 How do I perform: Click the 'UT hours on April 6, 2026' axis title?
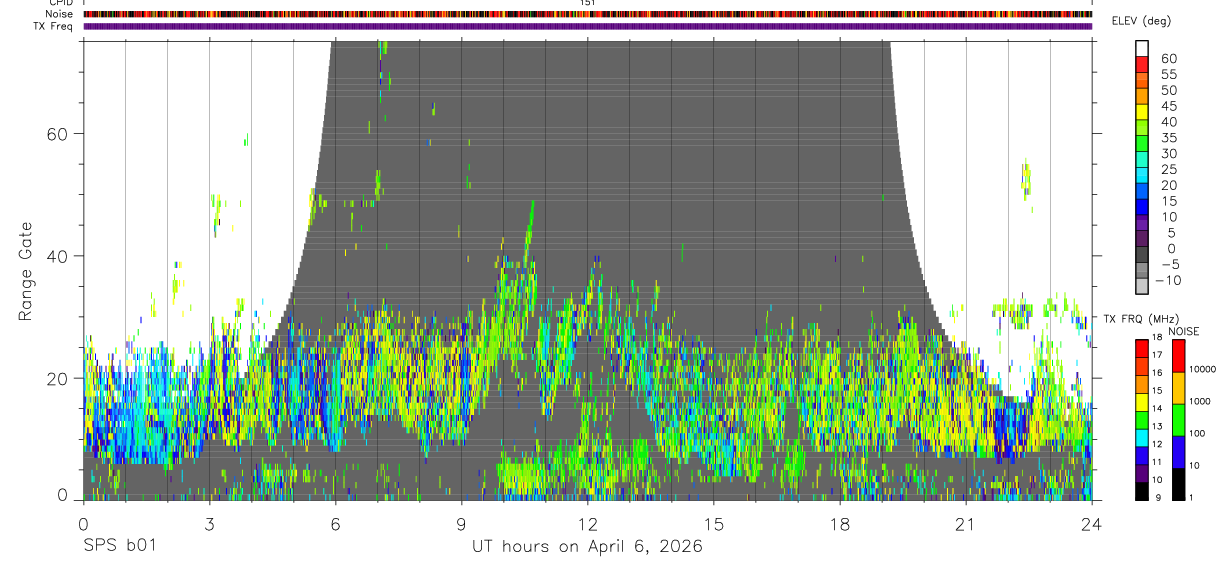[x=587, y=547]
